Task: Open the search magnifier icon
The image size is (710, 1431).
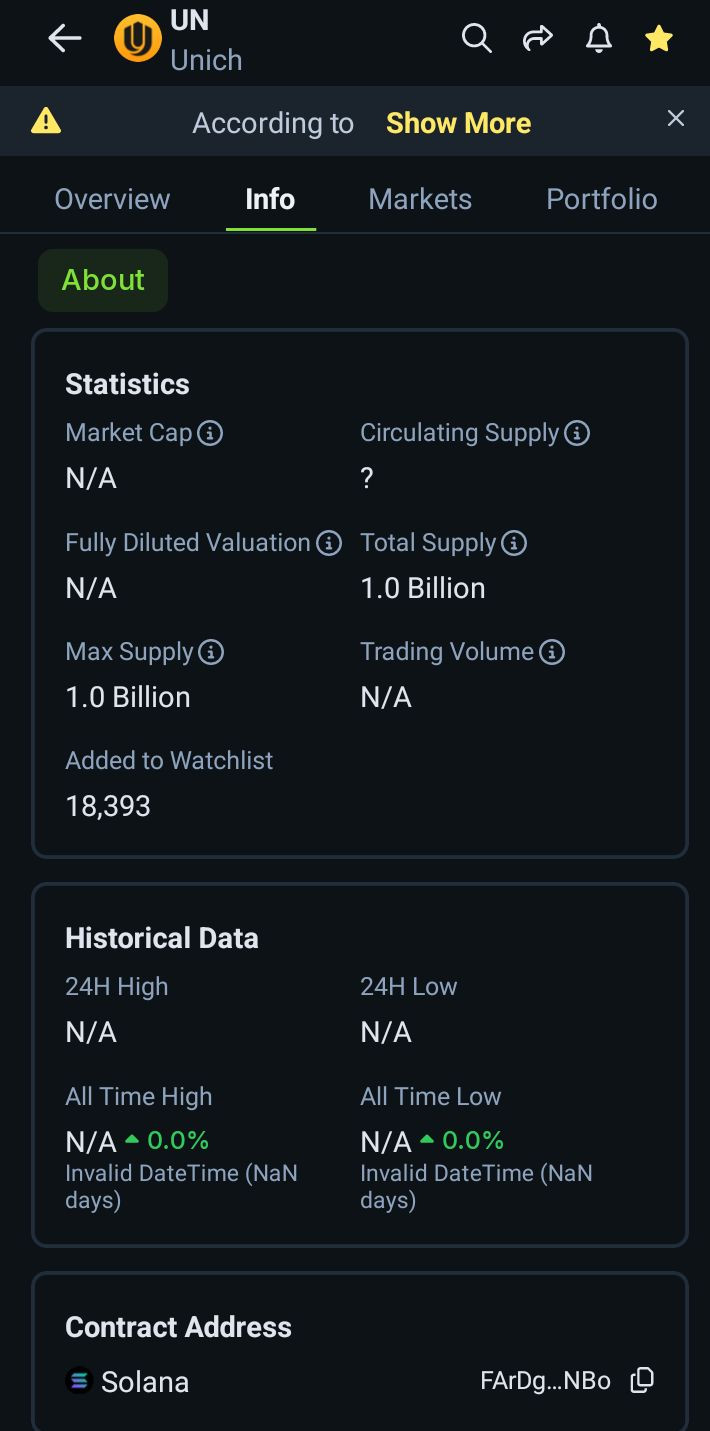Action: tap(477, 39)
